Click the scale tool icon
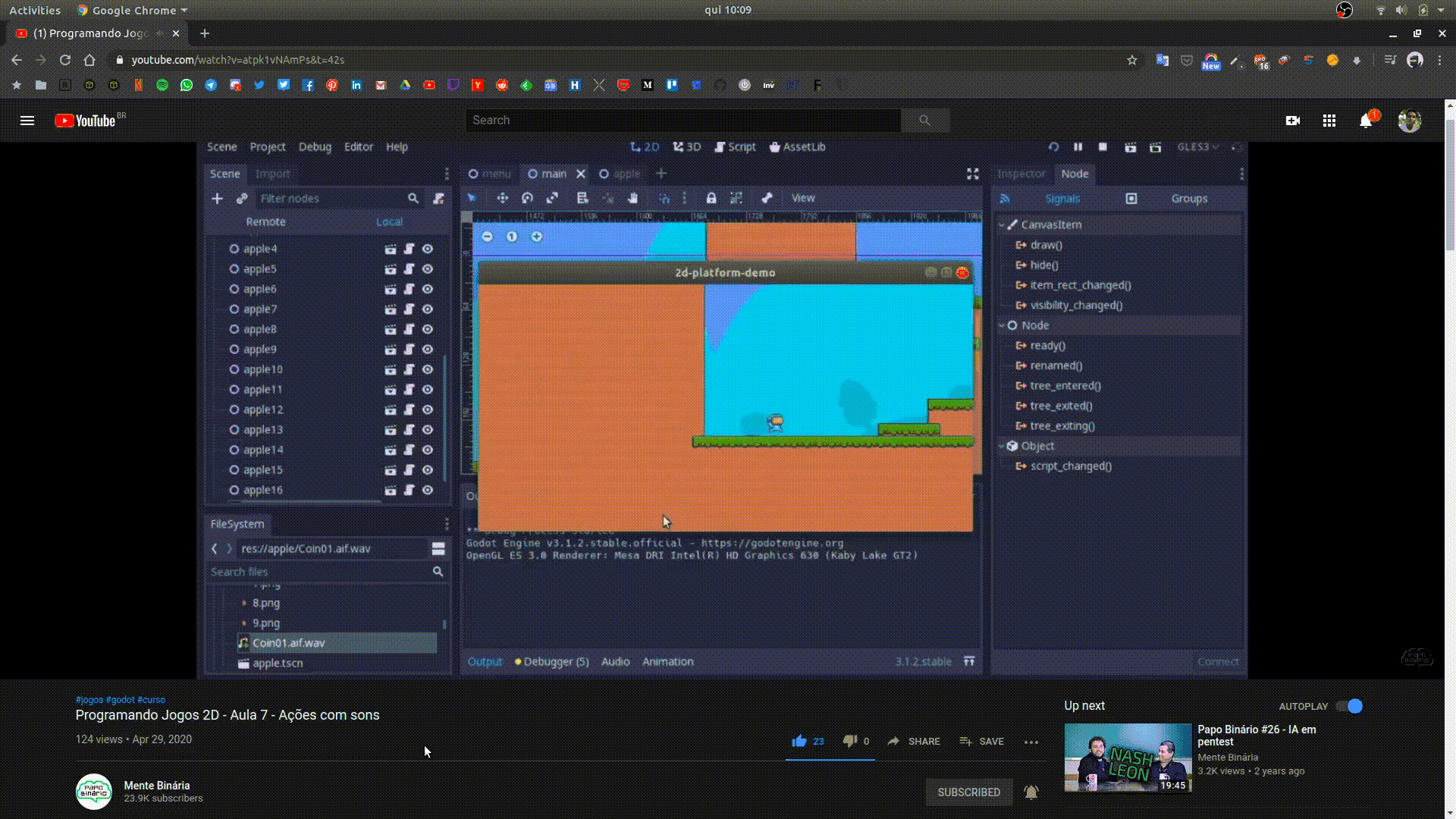Image resolution: width=1456 pixels, height=819 pixels. [551, 197]
